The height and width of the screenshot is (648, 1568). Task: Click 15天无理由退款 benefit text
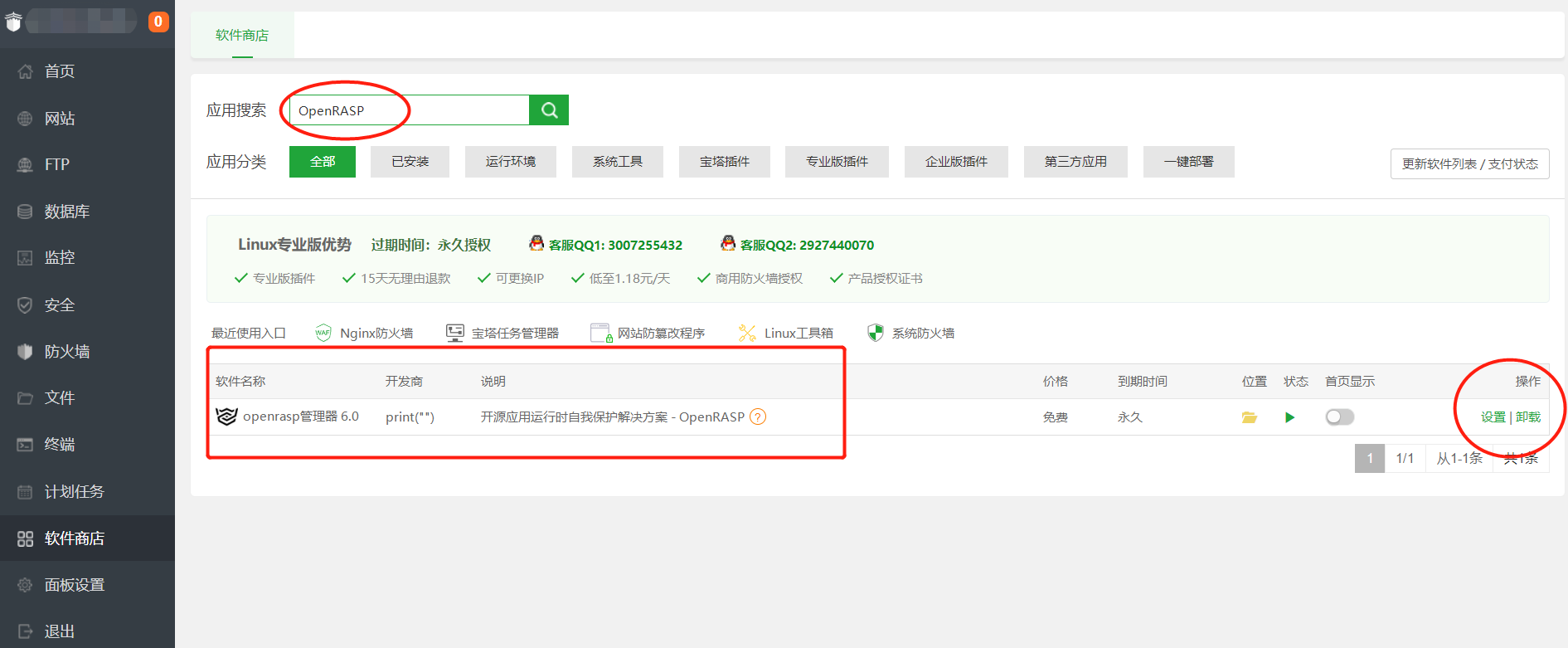(405, 279)
